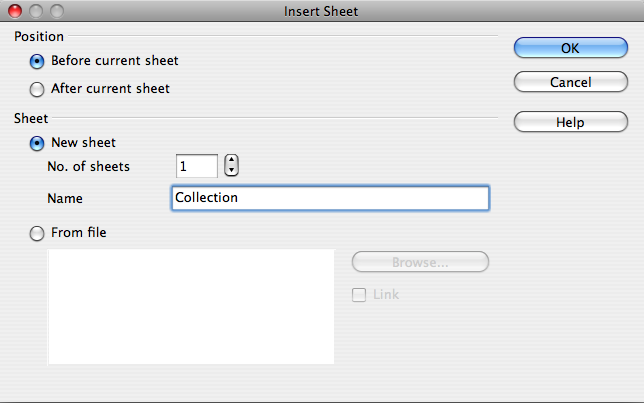Viewport: 644px width, 403px height.
Task: Click the Name field containing Collection
Action: click(330, 198)
